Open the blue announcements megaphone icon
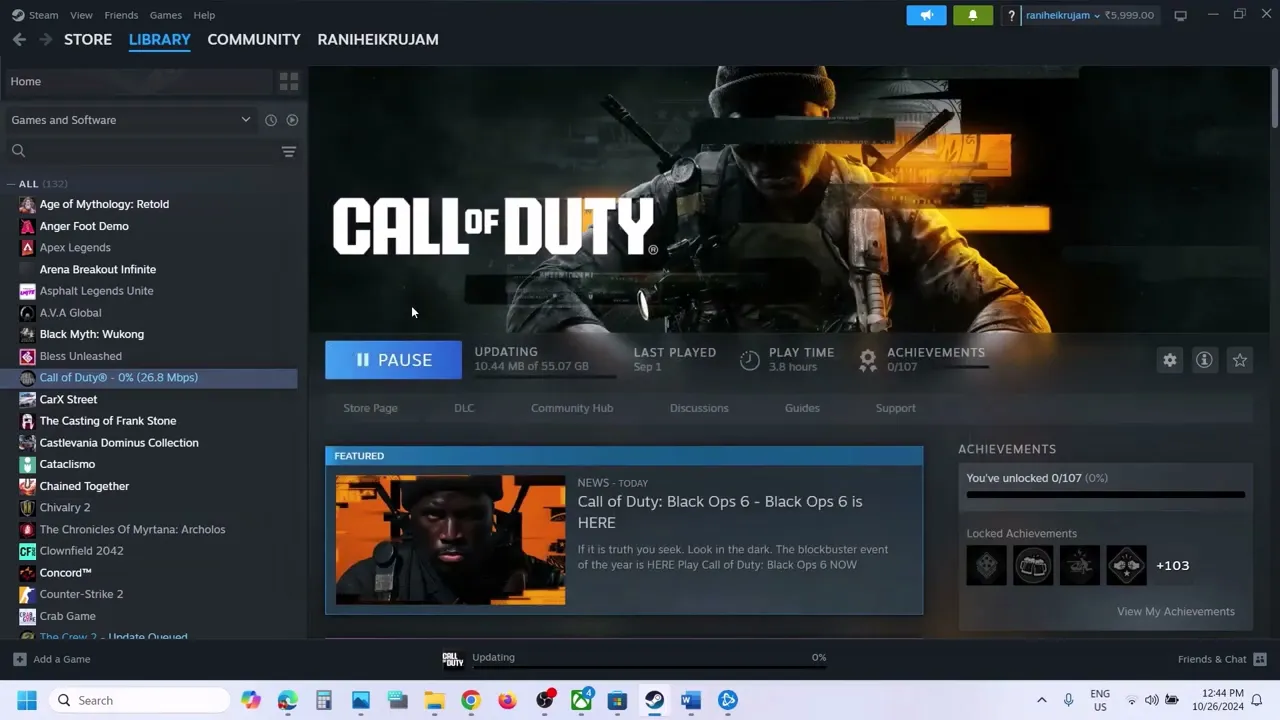Screen dimensions: 1280x720 [x=926, y=15]
